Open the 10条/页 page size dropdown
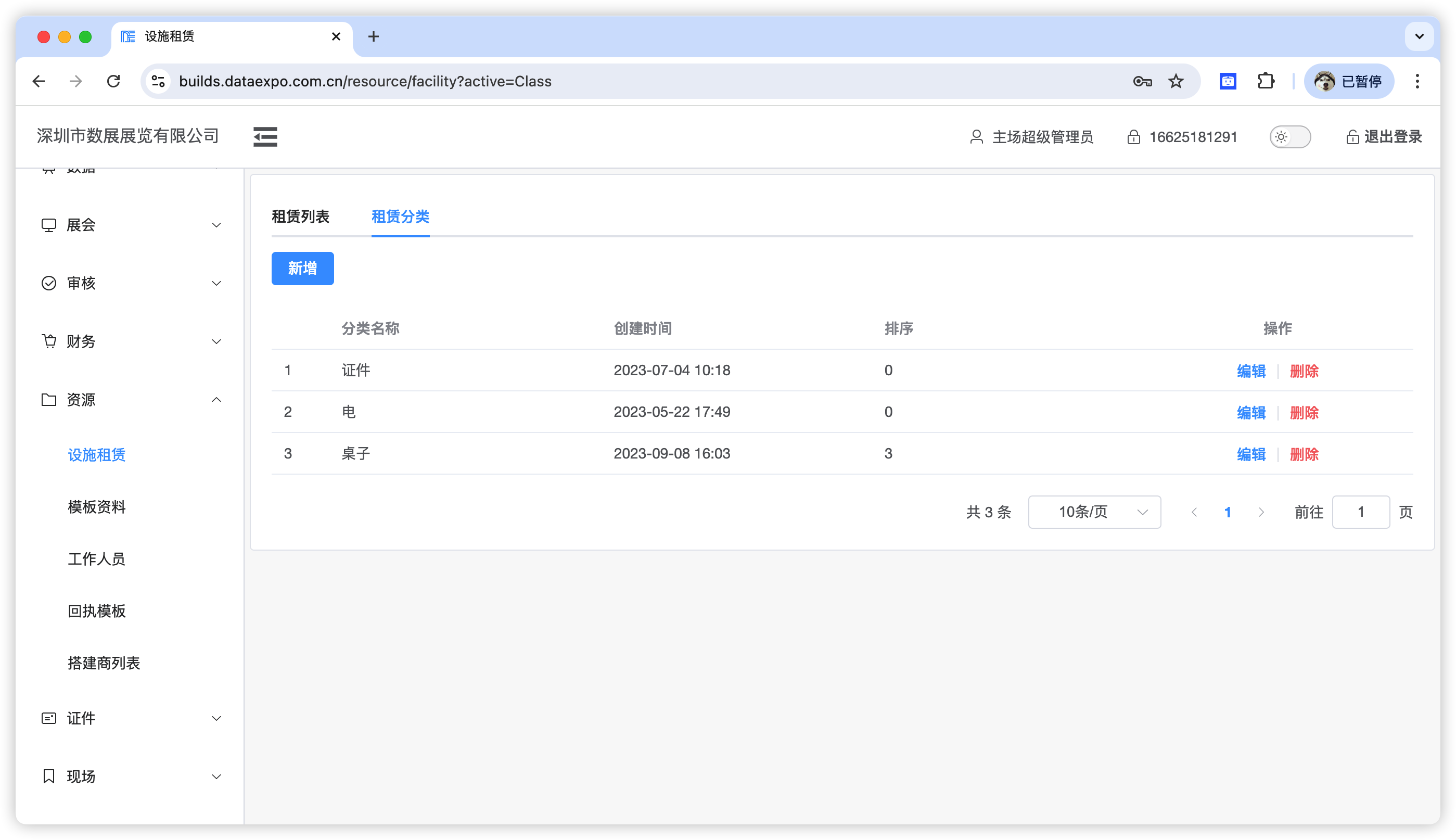1456x840 pixels. tap(1094, 512)
